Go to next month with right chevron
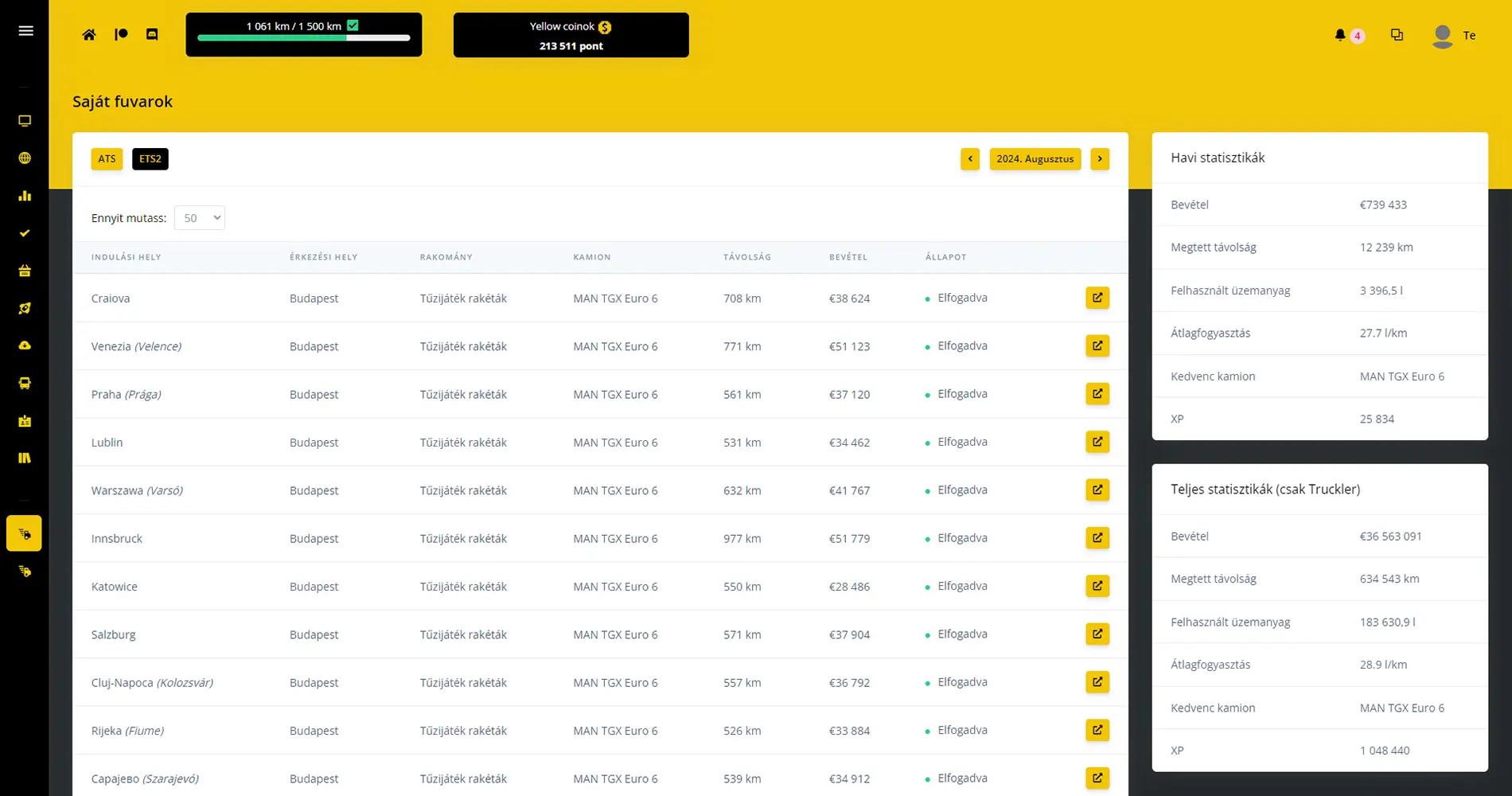 click(x=1100, y=159)
